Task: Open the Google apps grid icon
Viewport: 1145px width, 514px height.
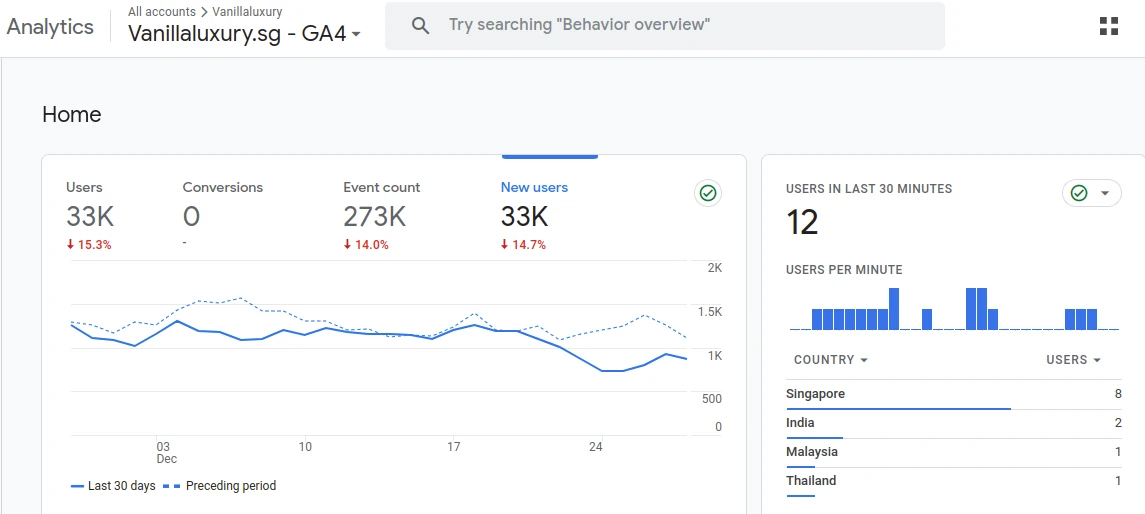Action: pos(1108,26)
